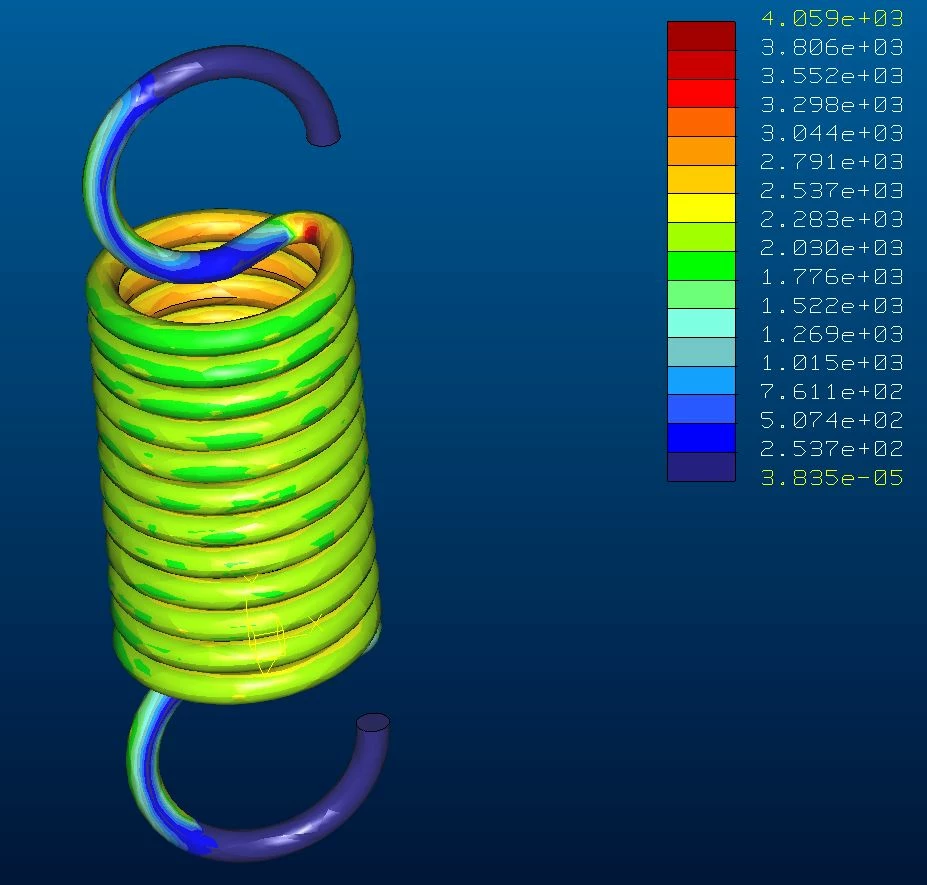
Task: Click the legend value 3.806e+03
Action: pos(832,47)
